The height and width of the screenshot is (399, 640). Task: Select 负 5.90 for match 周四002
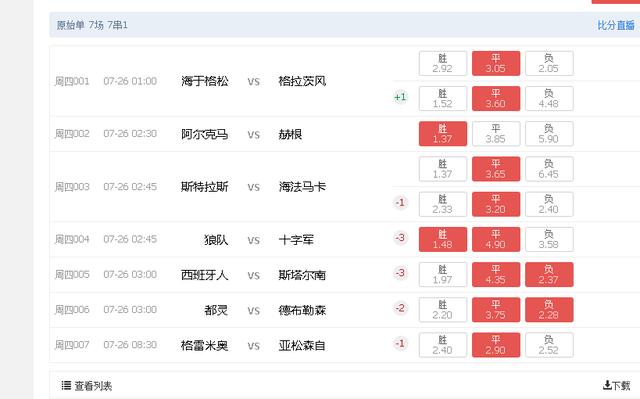549,133
